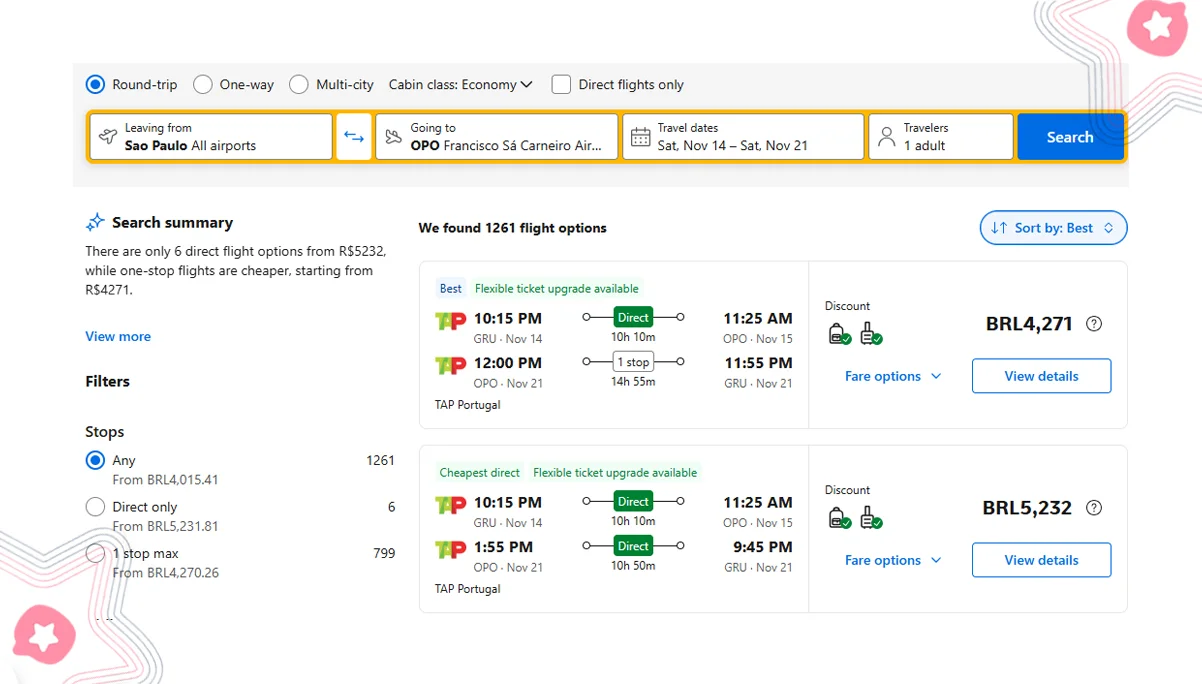
Task: Click 14h 55m duration text
Action: (633, 382)
